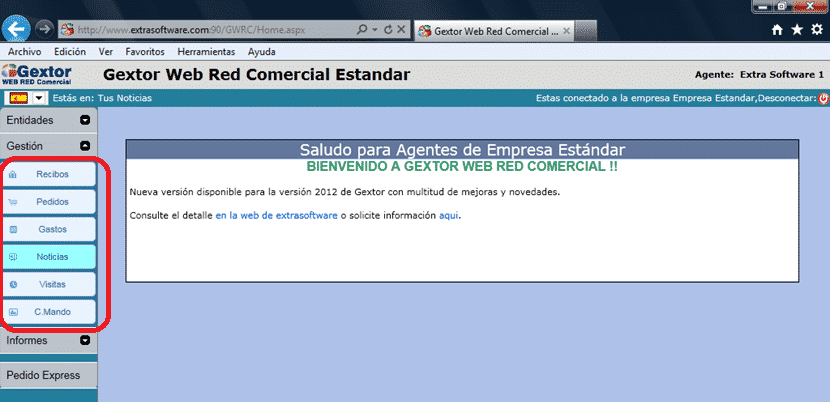Follow the 'en la web de extrasoftware' link
Image resolution: width=830 pixels, height=402 pixels.
(276, 216)
